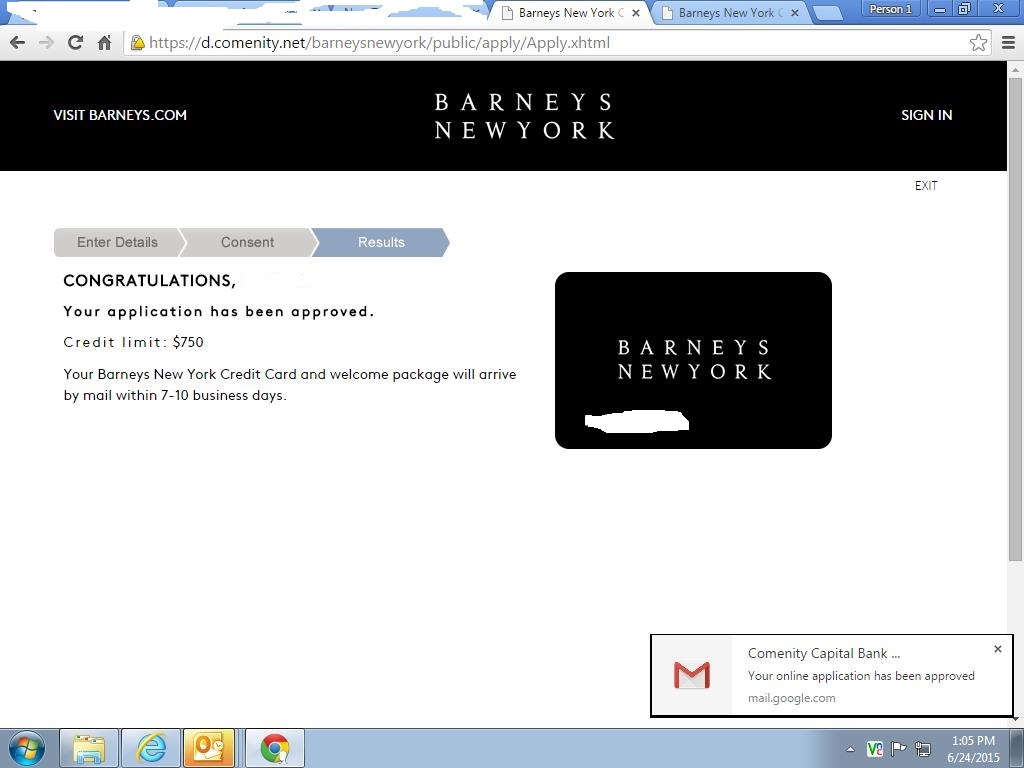
Task: Switch to the second Barneys New York tab
Action: (728, 13)
